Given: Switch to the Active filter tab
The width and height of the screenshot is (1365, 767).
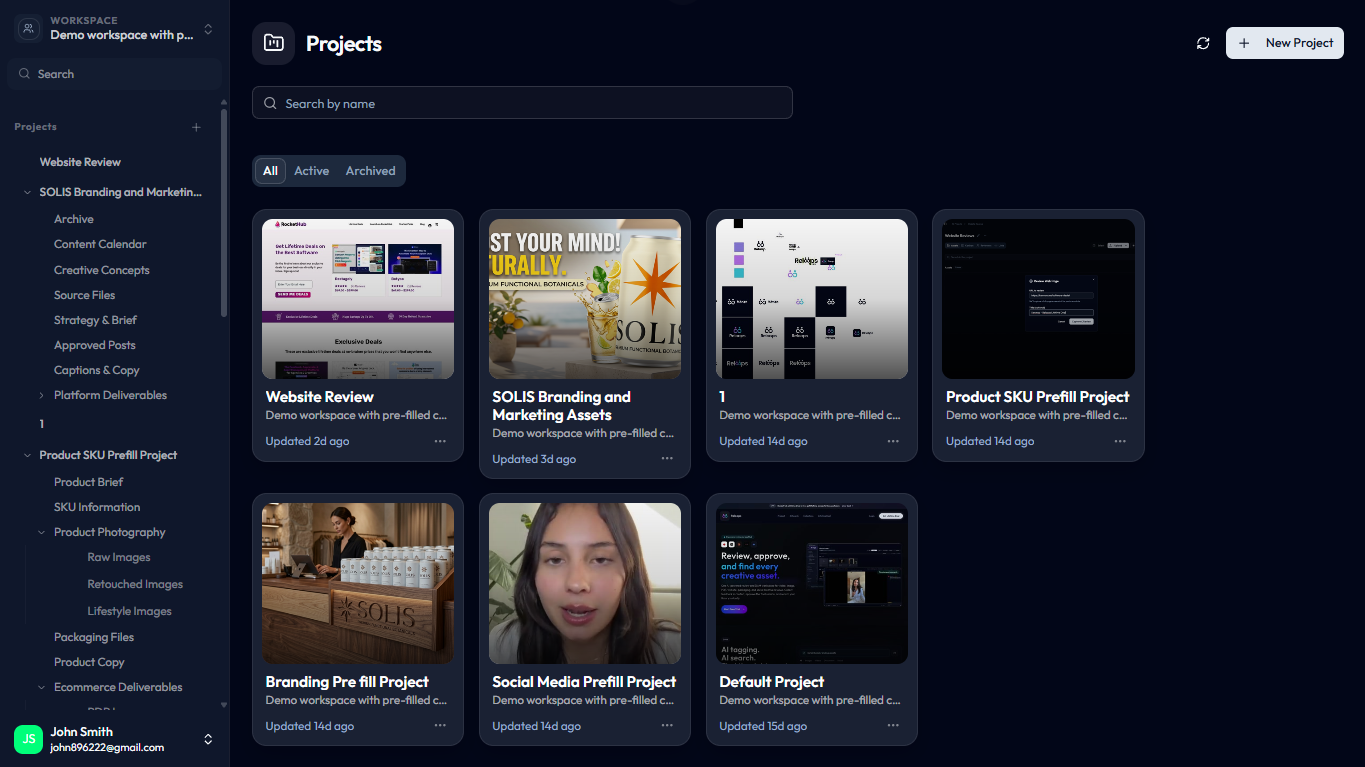Looking at the screenshot, I should (311, 171).
